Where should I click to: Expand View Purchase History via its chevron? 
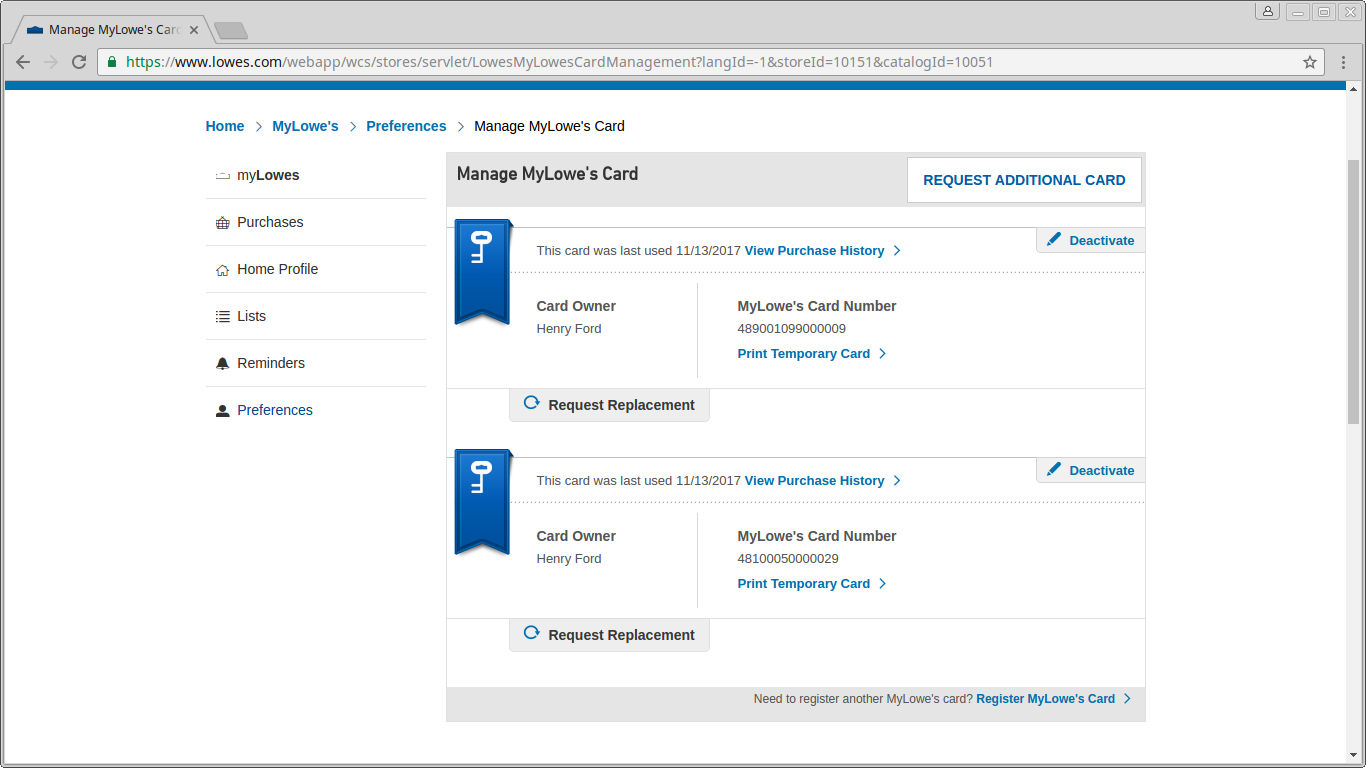(897, 250)
